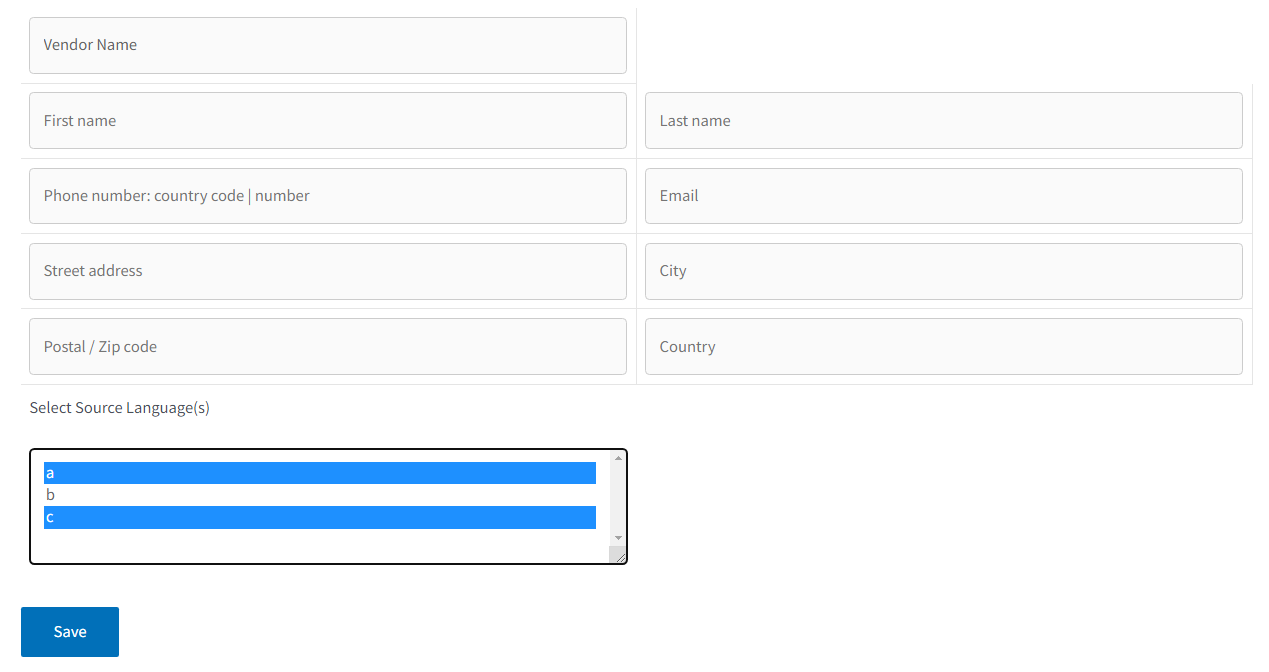Select the Street address field
The width and height of the screenshot is (1269, 672).
tap(327, 271)
